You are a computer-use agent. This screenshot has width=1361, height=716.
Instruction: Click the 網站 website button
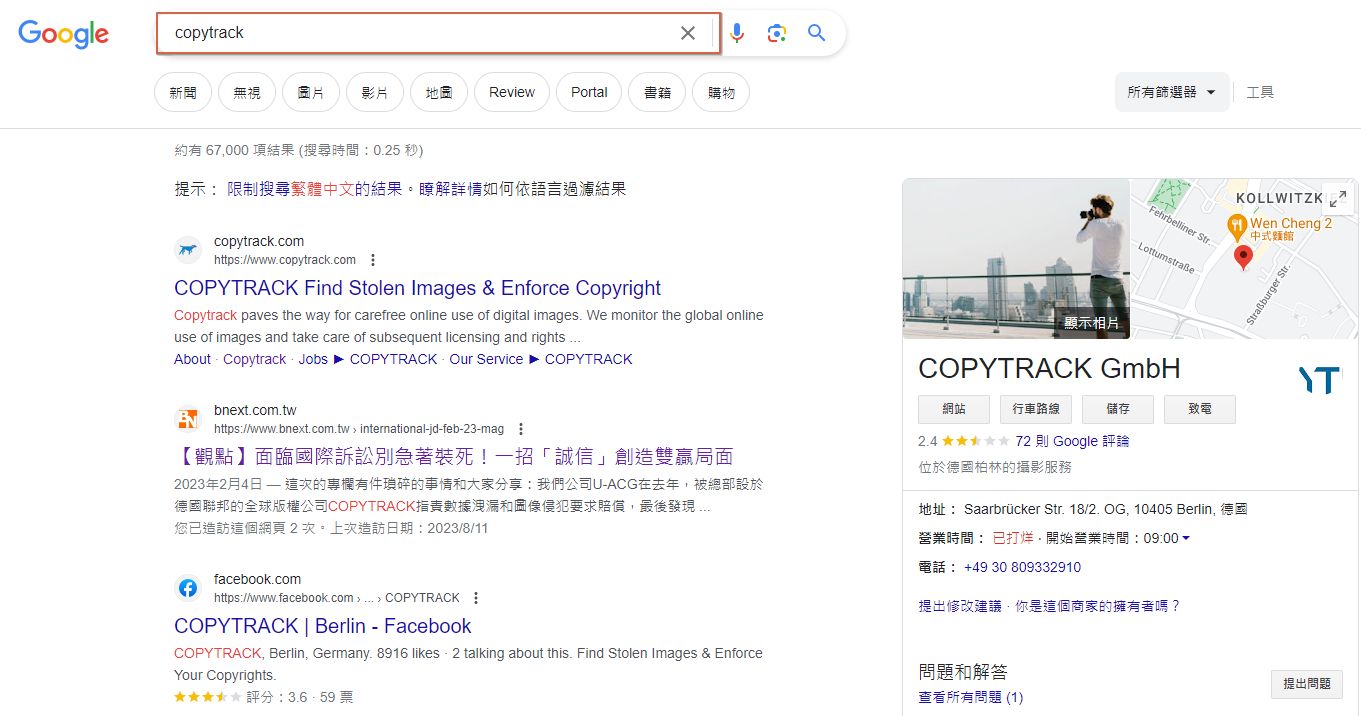(x=954, y=409)
